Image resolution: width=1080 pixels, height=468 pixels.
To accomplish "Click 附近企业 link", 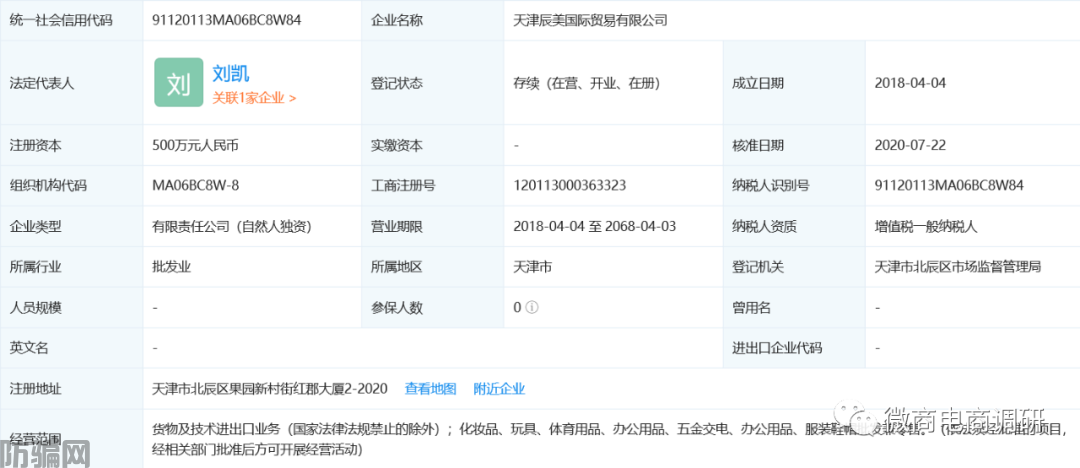I will click(499, 389).
